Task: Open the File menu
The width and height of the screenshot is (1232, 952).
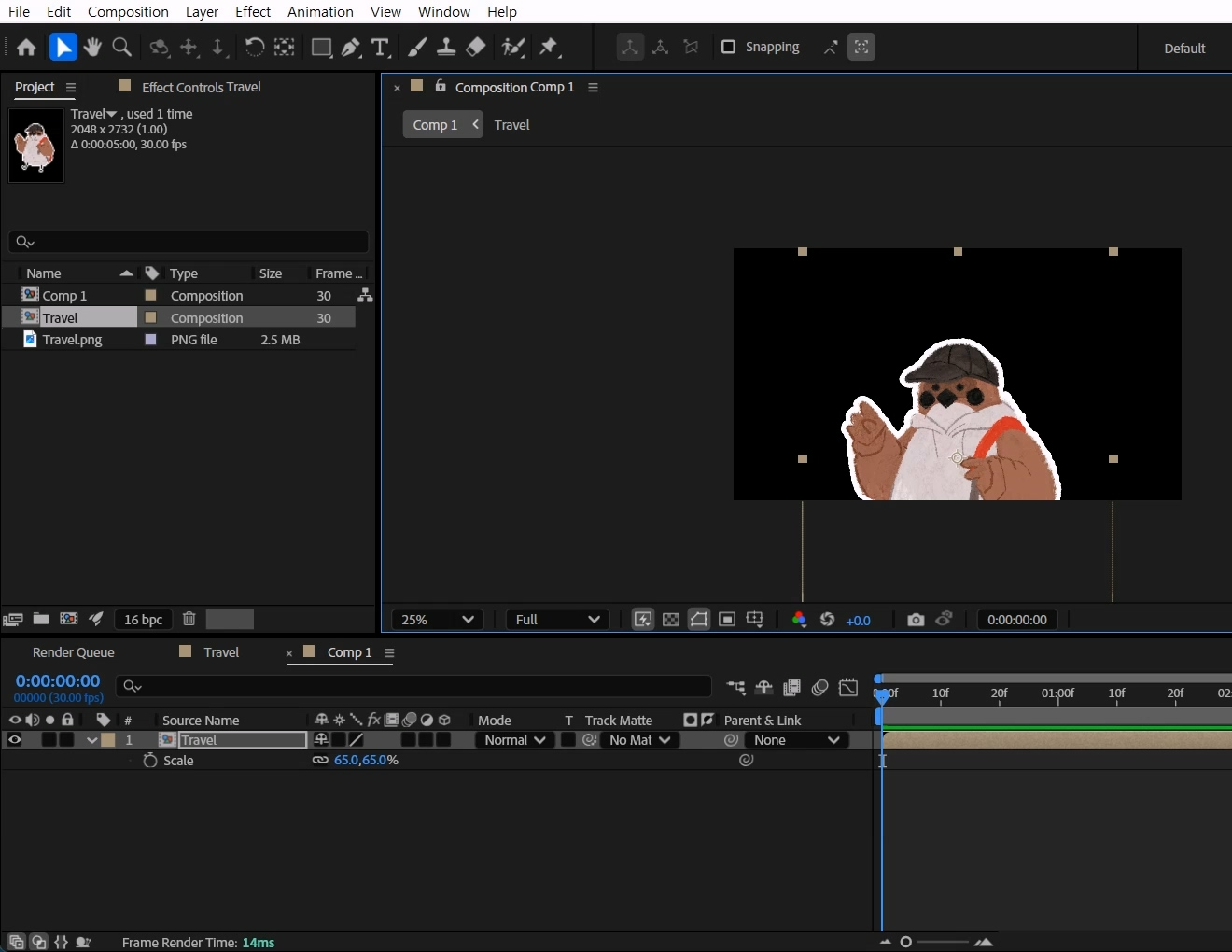Action: coord(19,11)
